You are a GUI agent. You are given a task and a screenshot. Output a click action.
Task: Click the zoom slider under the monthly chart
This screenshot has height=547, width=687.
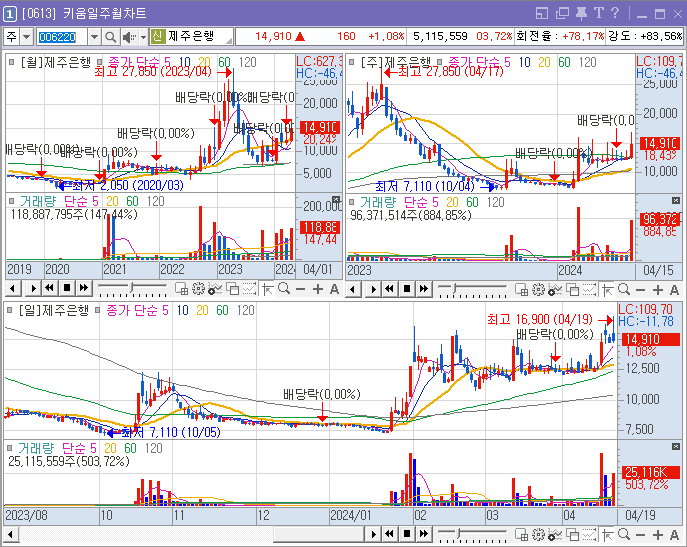(132, 288)
